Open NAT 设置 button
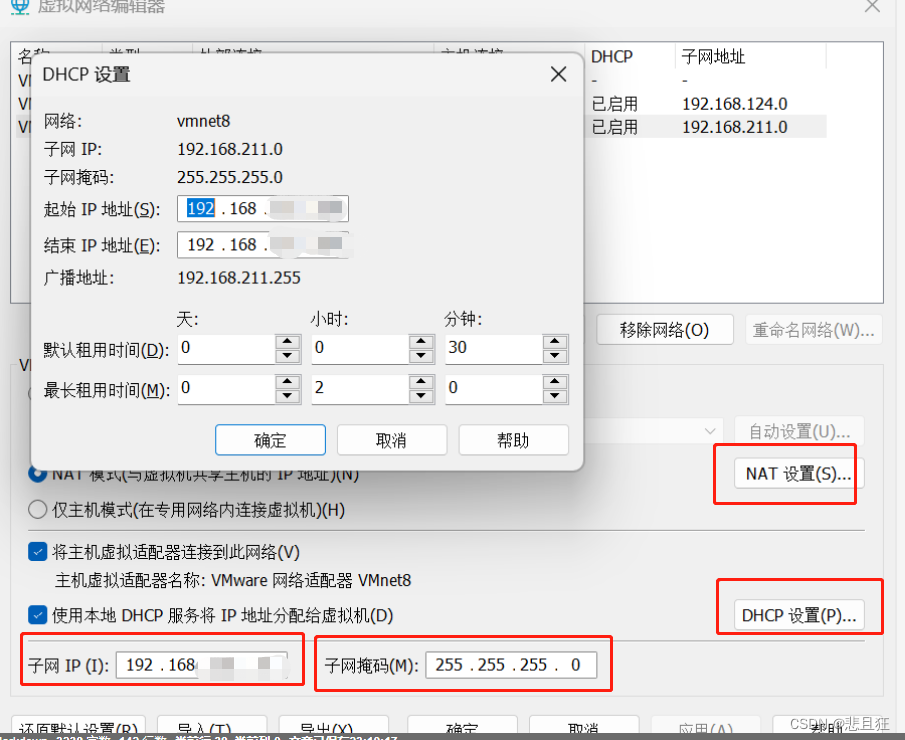 798,474
